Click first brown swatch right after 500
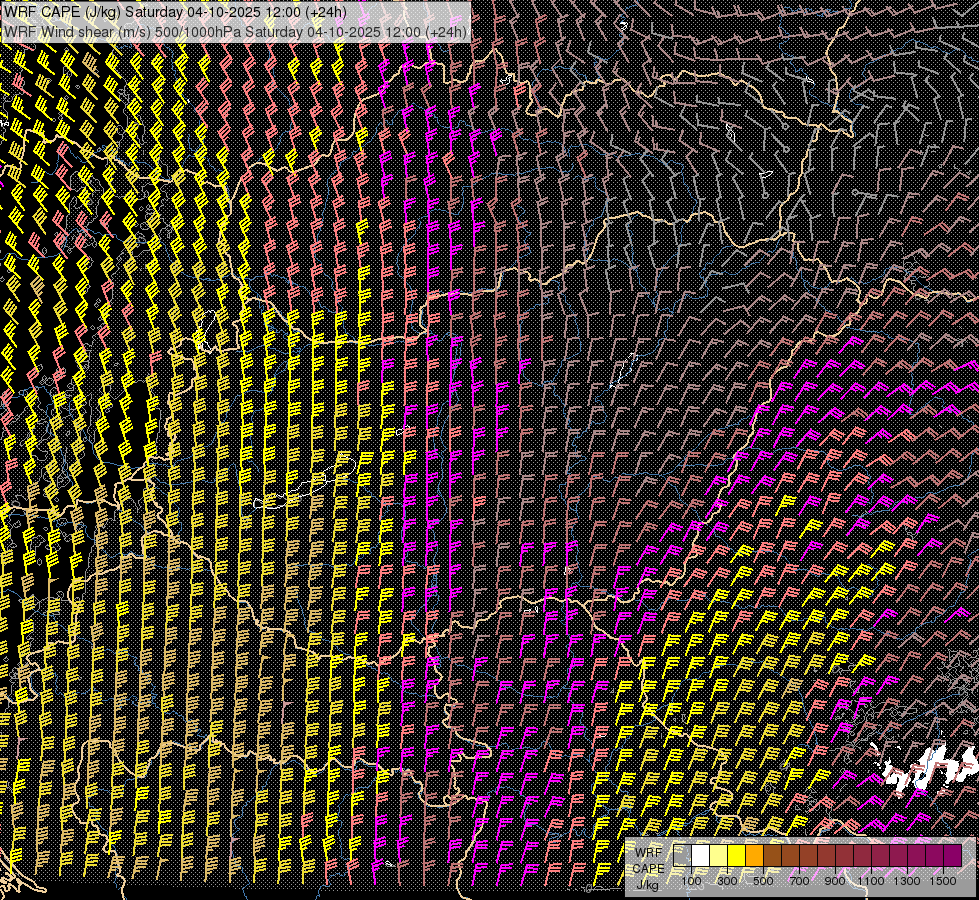 773,855
